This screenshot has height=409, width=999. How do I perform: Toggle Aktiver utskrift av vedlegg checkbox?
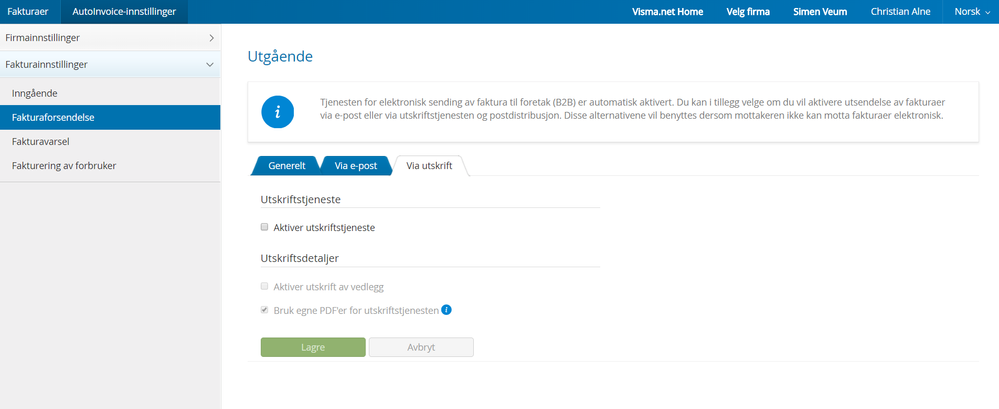pyautogui.click(x=265, y=287)
